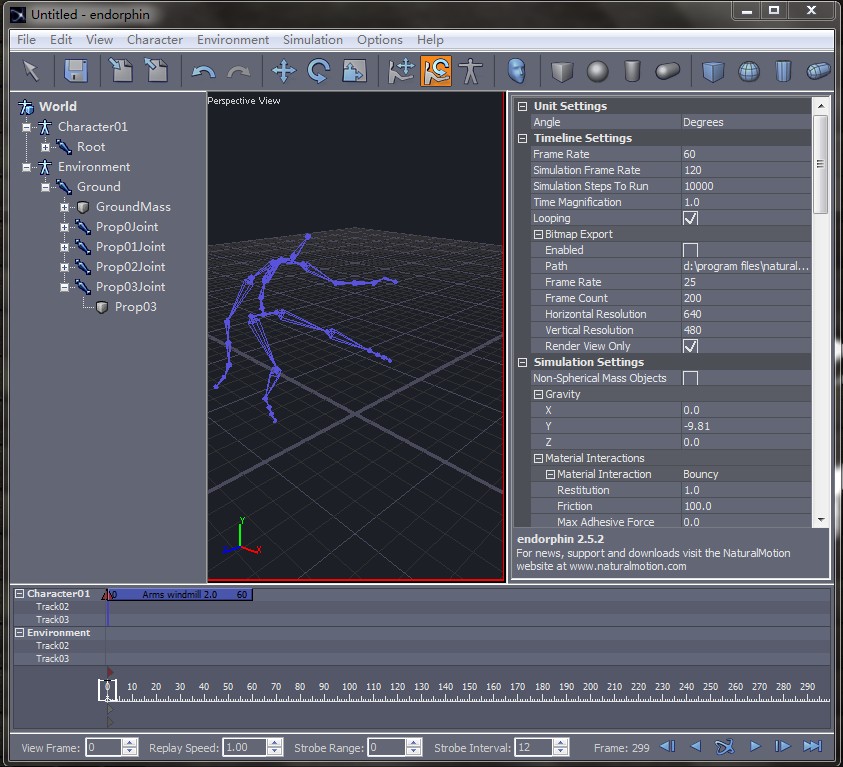Click the play forward button

tap(755, 747)
